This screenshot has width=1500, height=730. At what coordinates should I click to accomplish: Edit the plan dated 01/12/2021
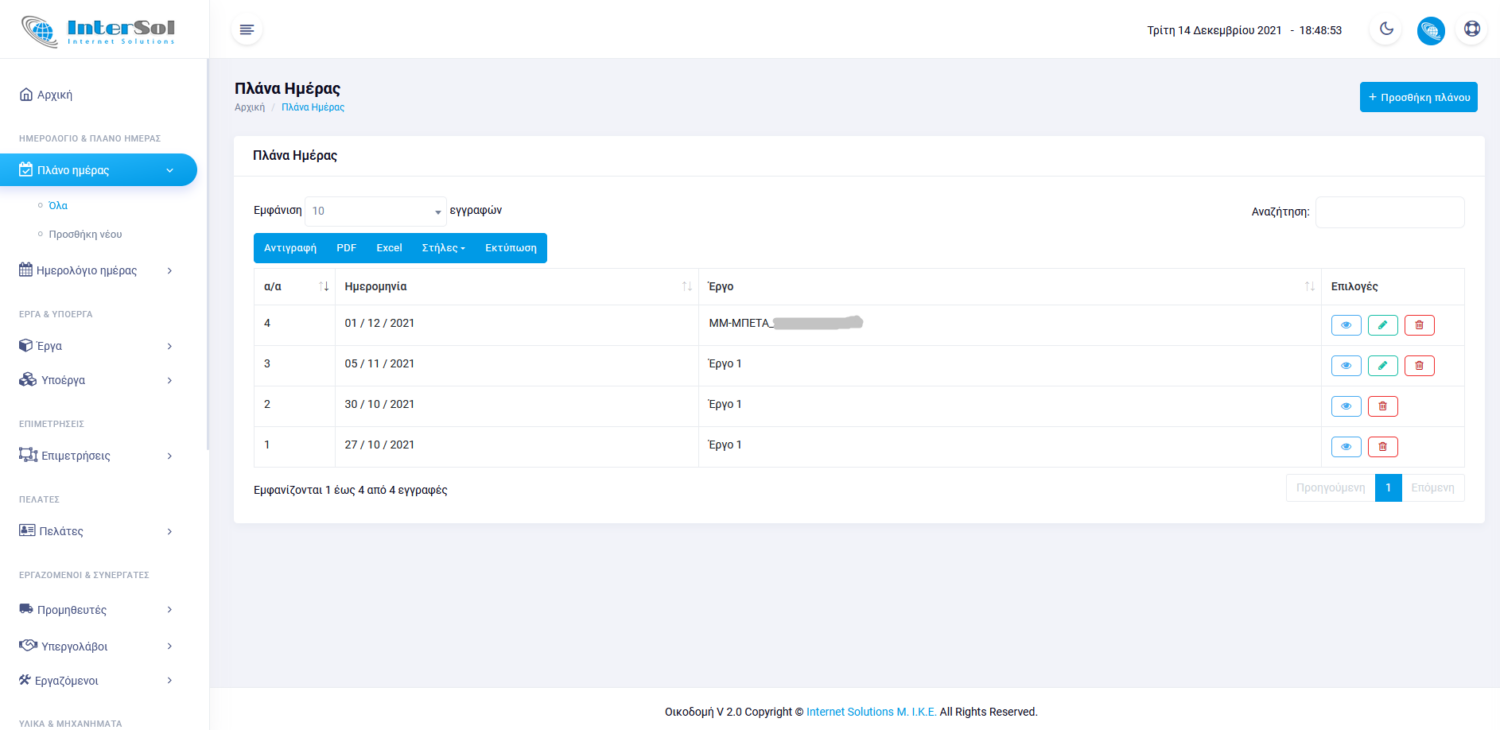1382,325
